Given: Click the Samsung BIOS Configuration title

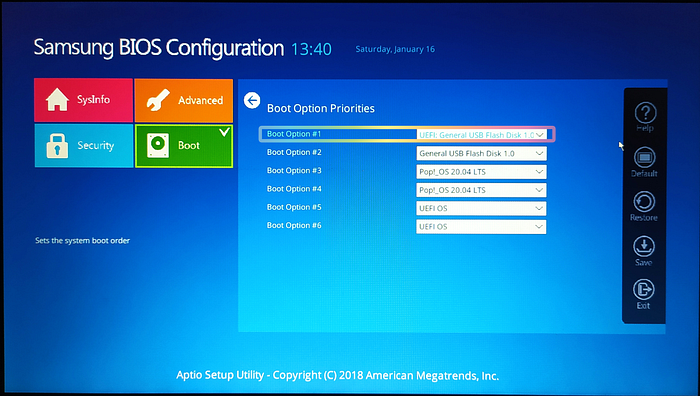Looking at the screenshot, I should pos(158,48).
